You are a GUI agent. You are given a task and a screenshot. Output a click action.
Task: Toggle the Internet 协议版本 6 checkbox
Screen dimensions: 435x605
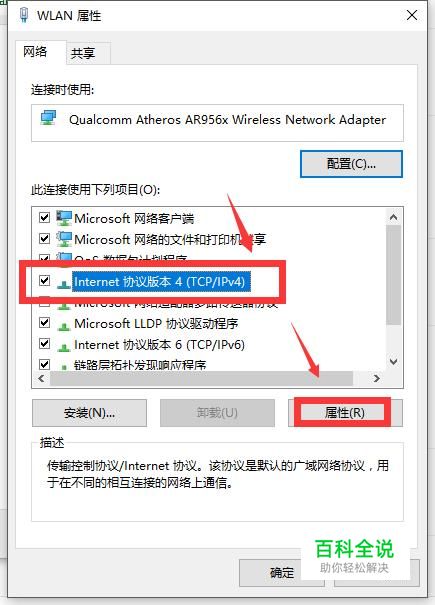(x=45, y=343)
